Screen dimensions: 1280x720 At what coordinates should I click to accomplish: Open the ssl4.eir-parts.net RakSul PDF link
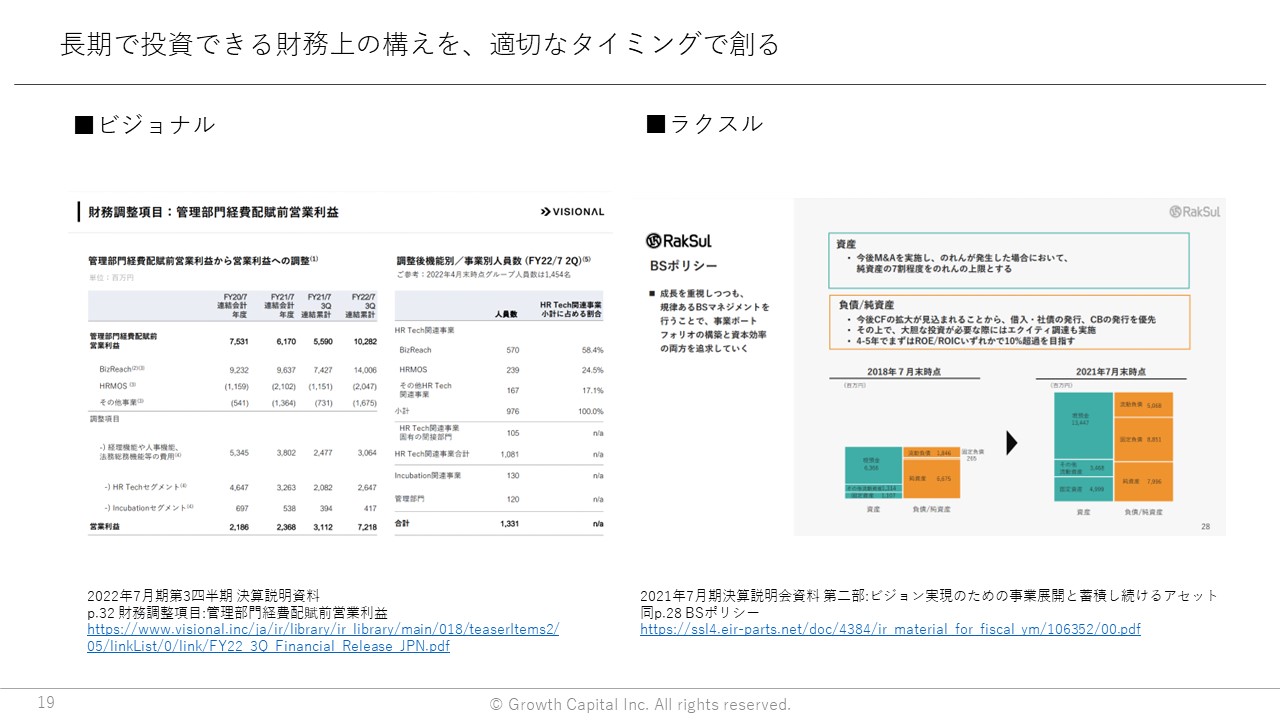pos(890,629)
